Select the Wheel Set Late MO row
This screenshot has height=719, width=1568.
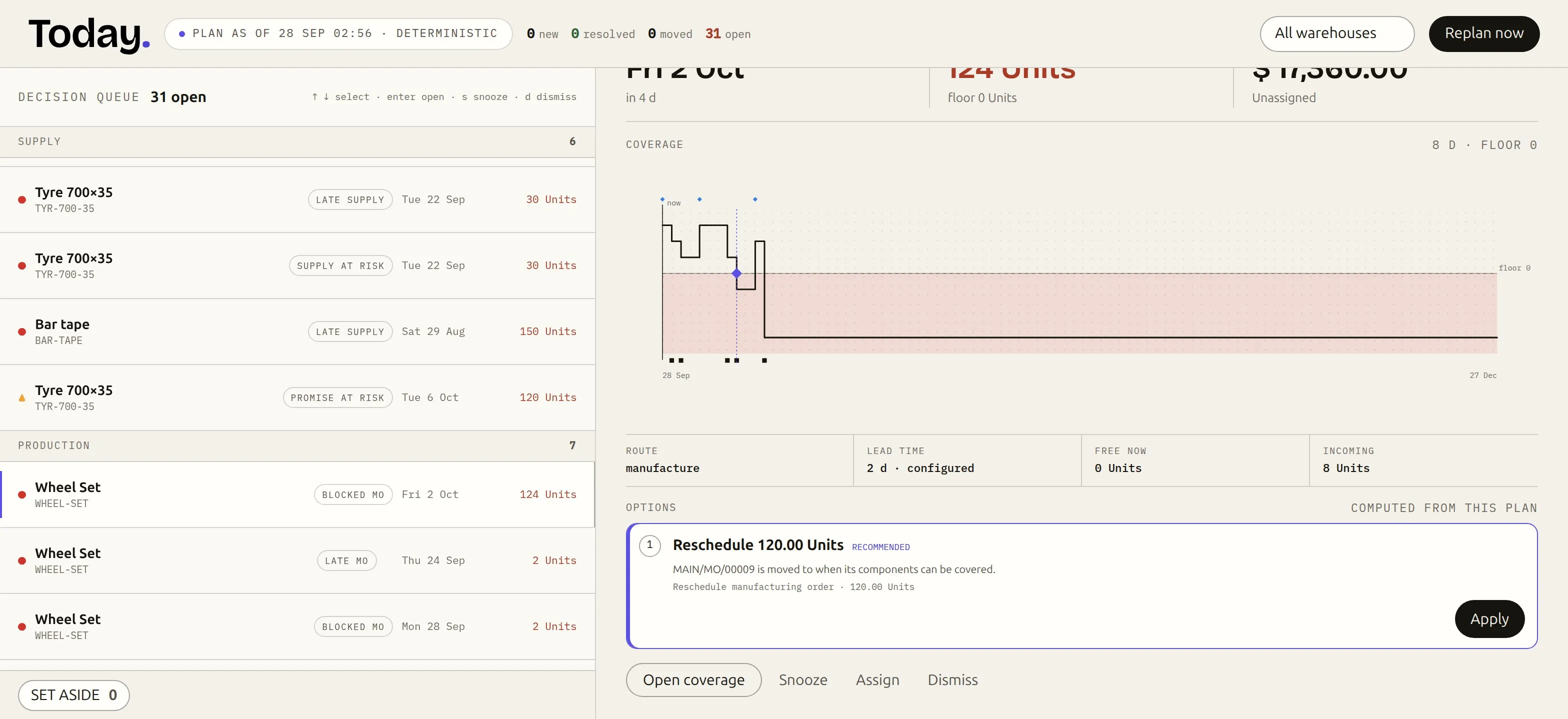point(297,560)
